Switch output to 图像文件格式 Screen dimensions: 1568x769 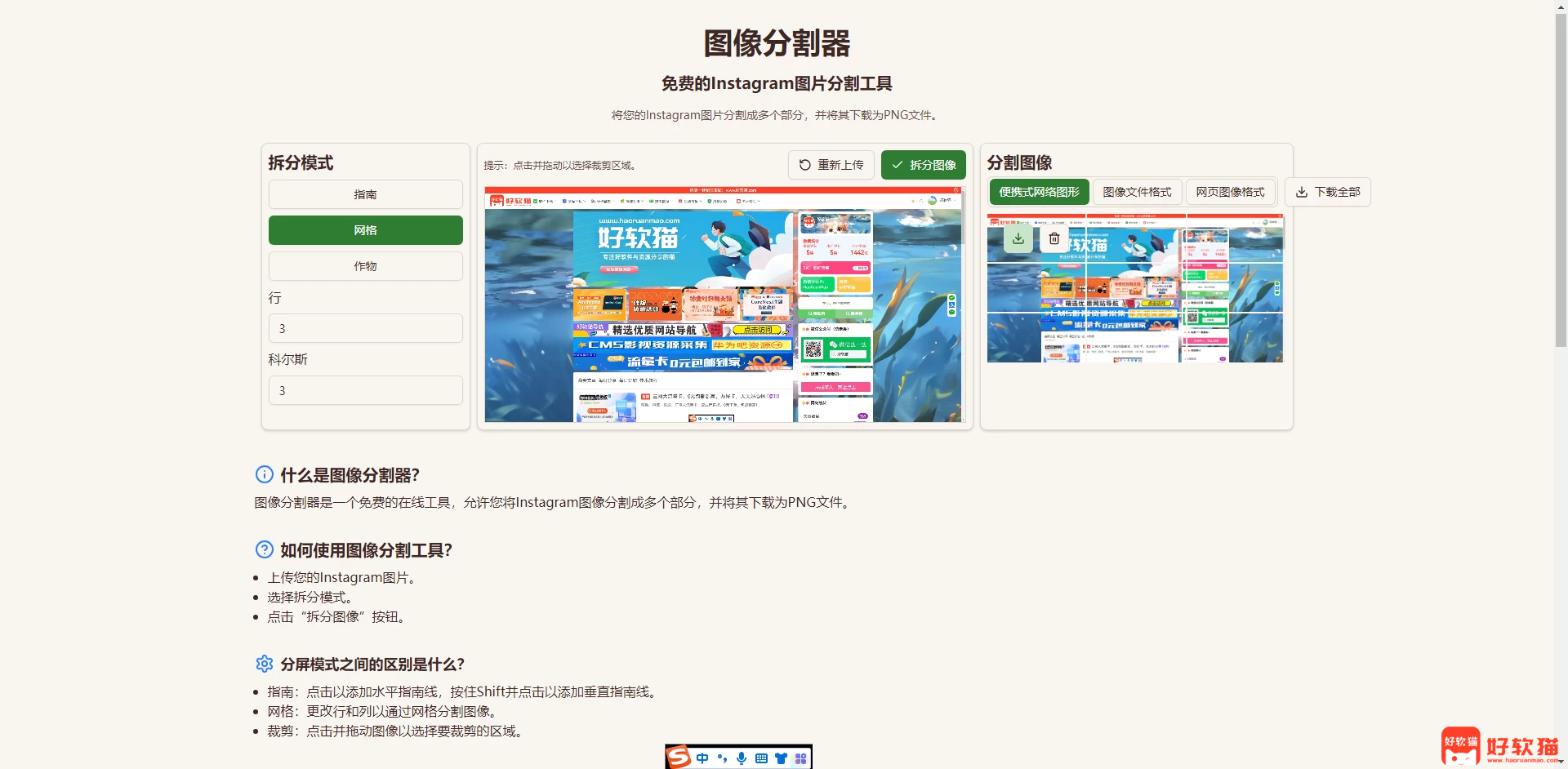tap(1137, 192)
